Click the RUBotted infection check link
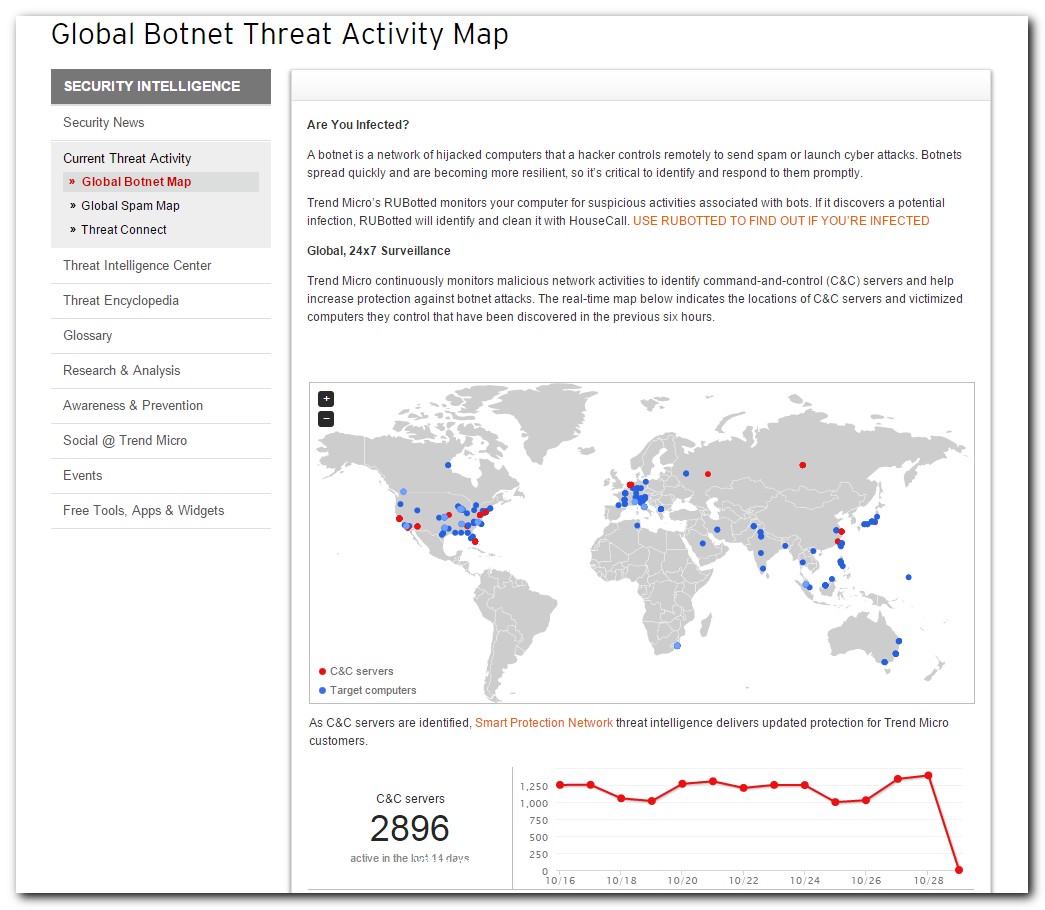Viewport: 1045px width, 910px height. [781, 221]
